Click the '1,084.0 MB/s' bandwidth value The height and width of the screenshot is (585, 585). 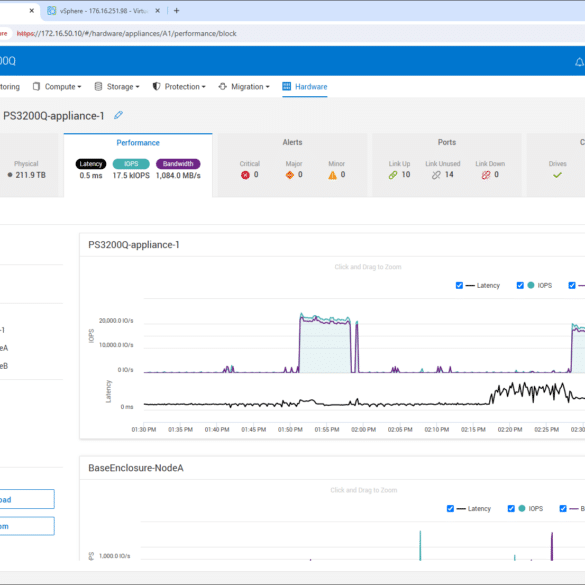(178, 175)
